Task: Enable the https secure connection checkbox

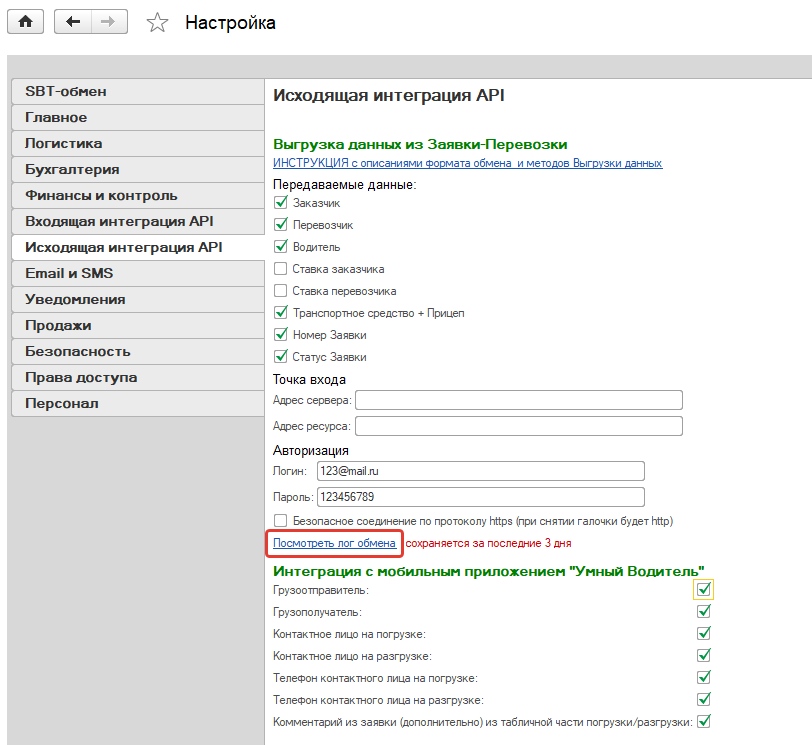Action: coord(281,520)
